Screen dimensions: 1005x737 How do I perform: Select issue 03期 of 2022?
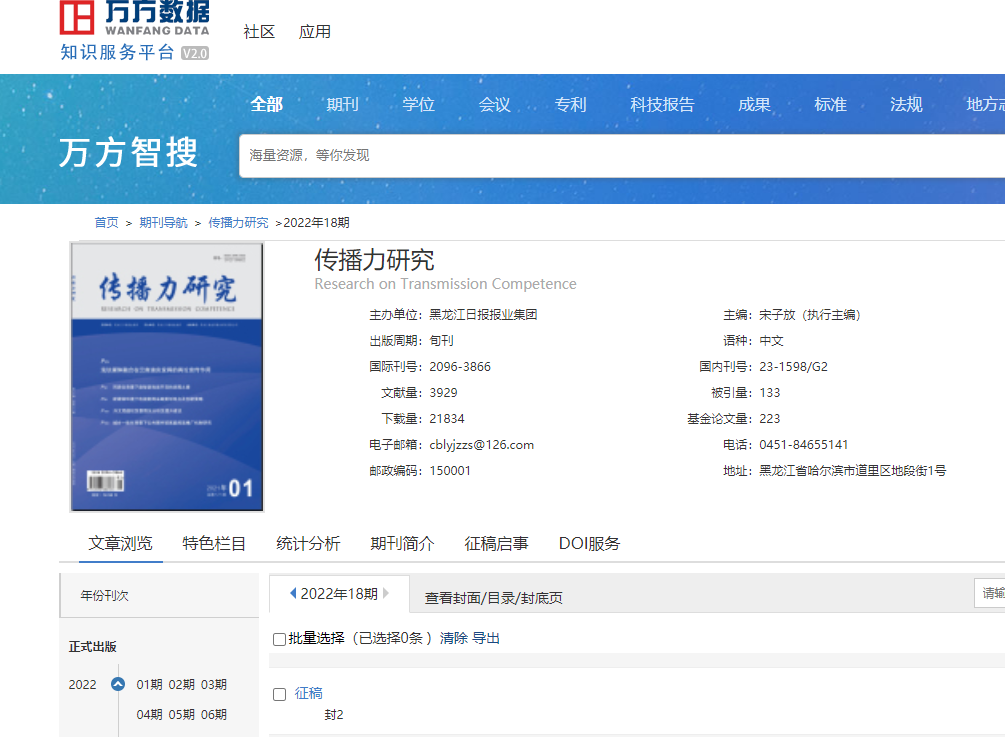pos(214,685)
